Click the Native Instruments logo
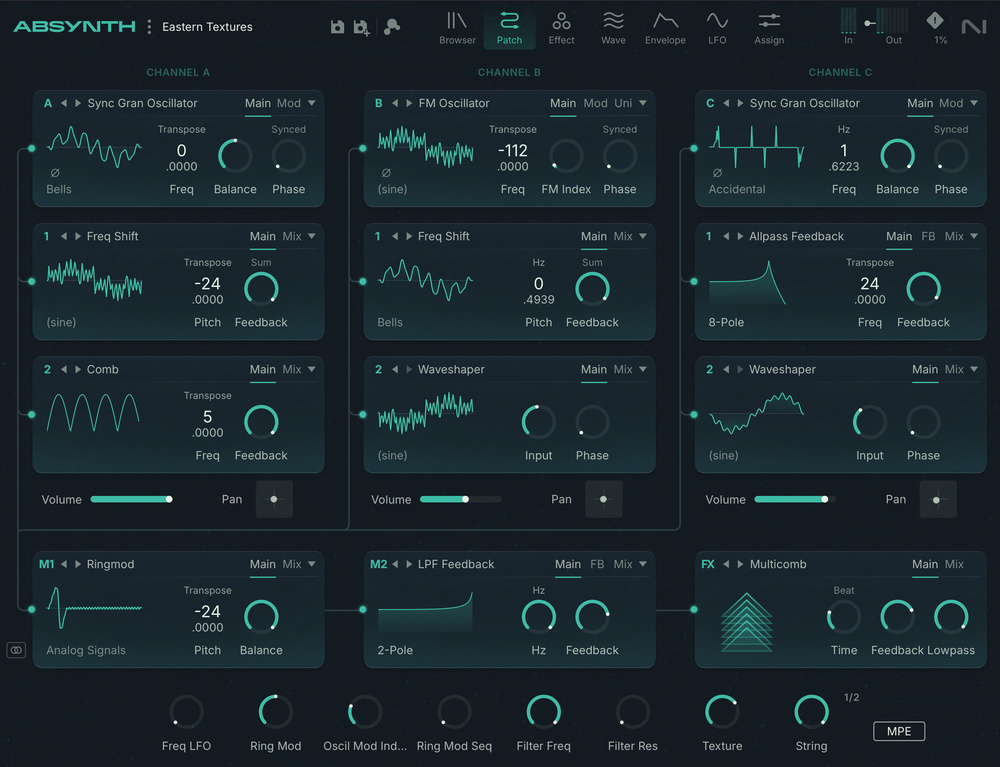This screenshot has height=767, width=1000. click(x=974, y=27)
